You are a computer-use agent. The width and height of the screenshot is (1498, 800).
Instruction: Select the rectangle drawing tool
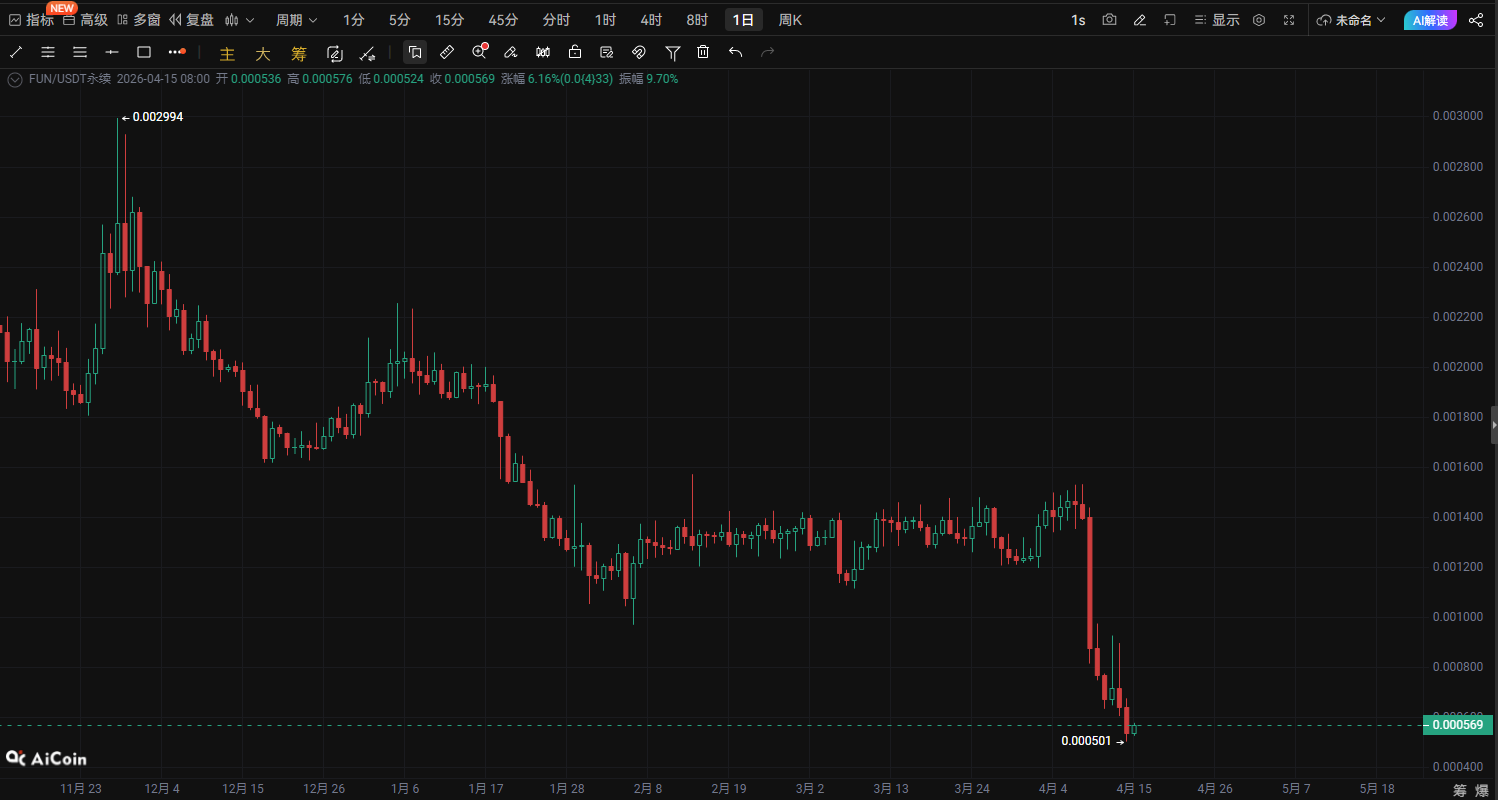point(144,52)
